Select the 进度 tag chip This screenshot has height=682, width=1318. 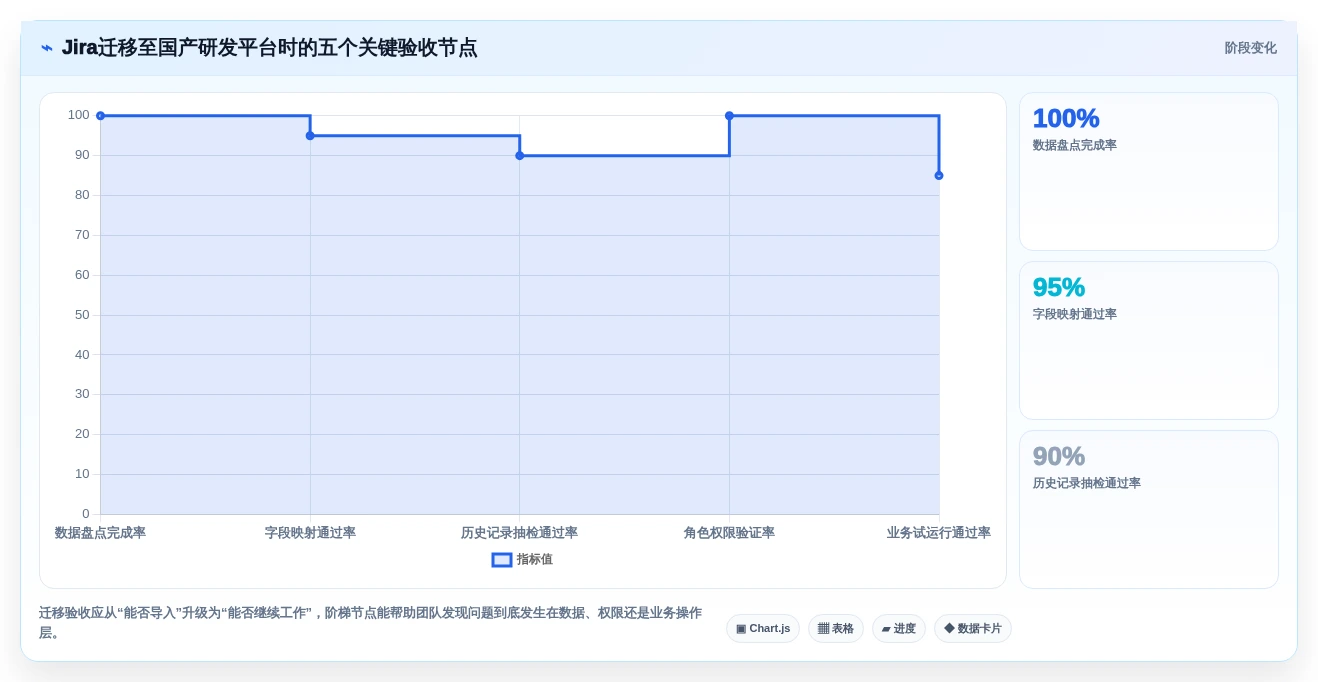click(x=899, y=629)
